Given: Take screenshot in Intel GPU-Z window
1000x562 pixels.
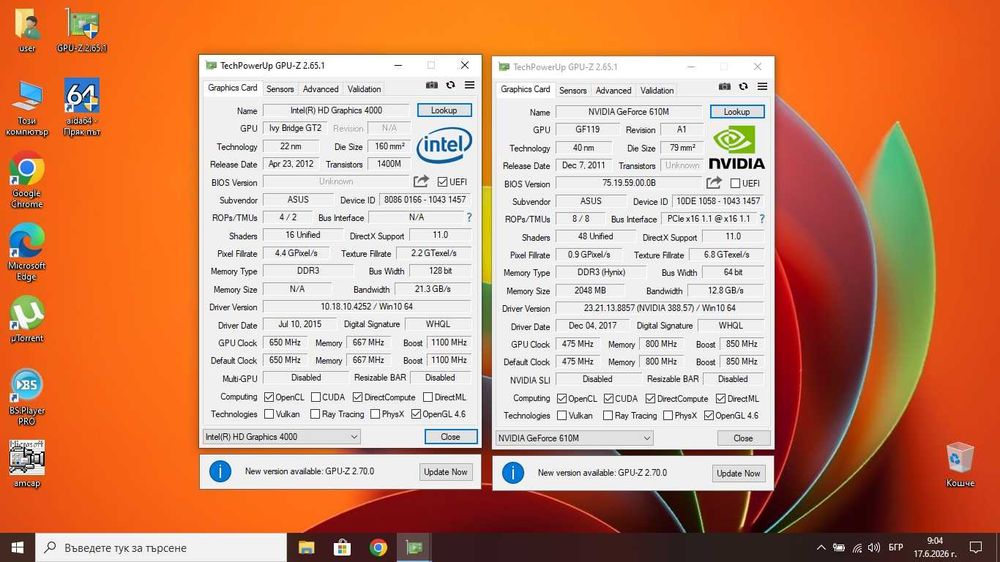Looking at the screenshot, I should pyautogui.click(x=432, y=85).
